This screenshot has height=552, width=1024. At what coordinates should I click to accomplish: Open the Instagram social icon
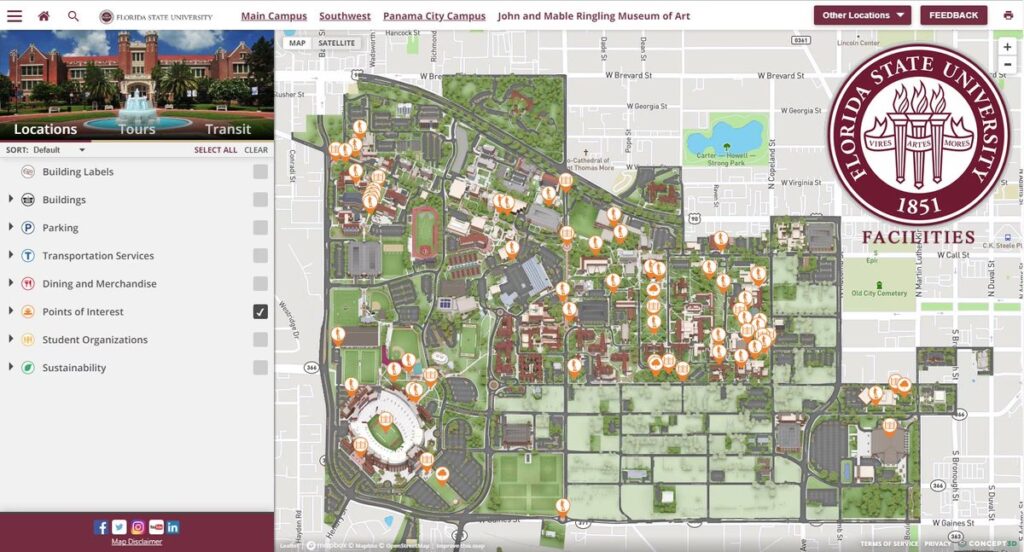[x=137, y=527]
